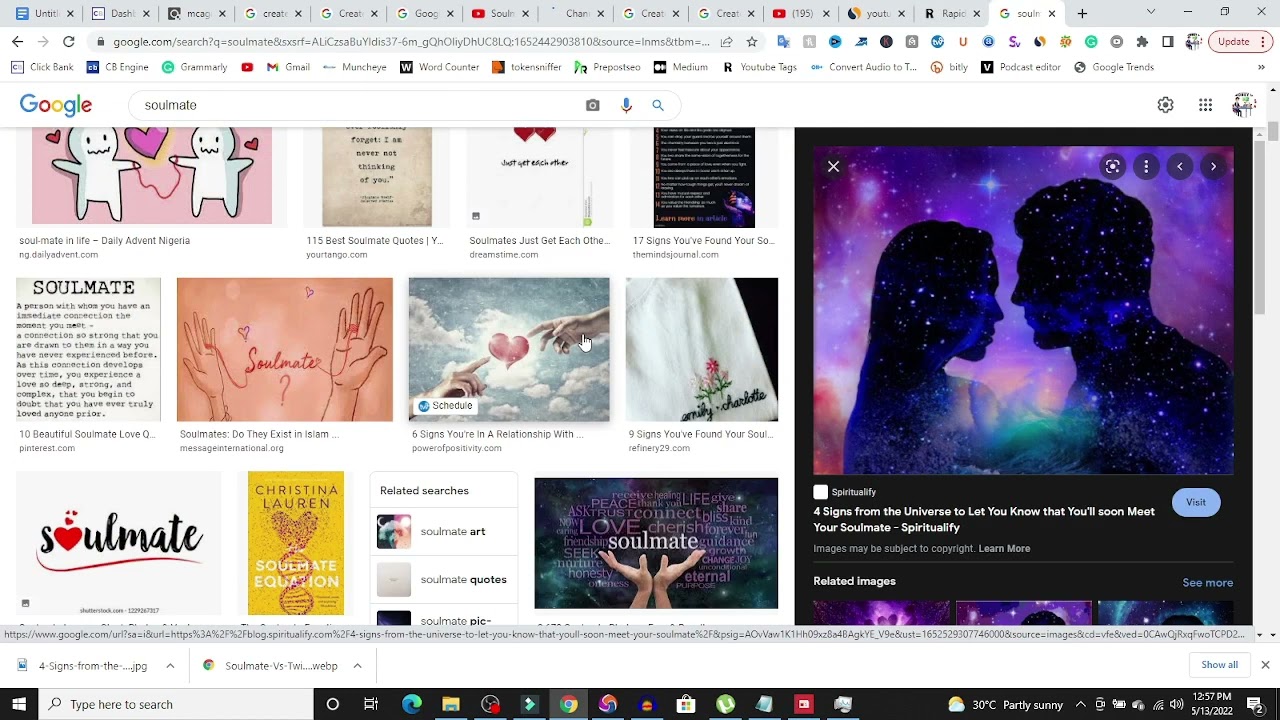Image resolution: width=1280 pixels, height=720 pixels.
Task: Click the Google Translate extension icon
Action: click(784, 42)
